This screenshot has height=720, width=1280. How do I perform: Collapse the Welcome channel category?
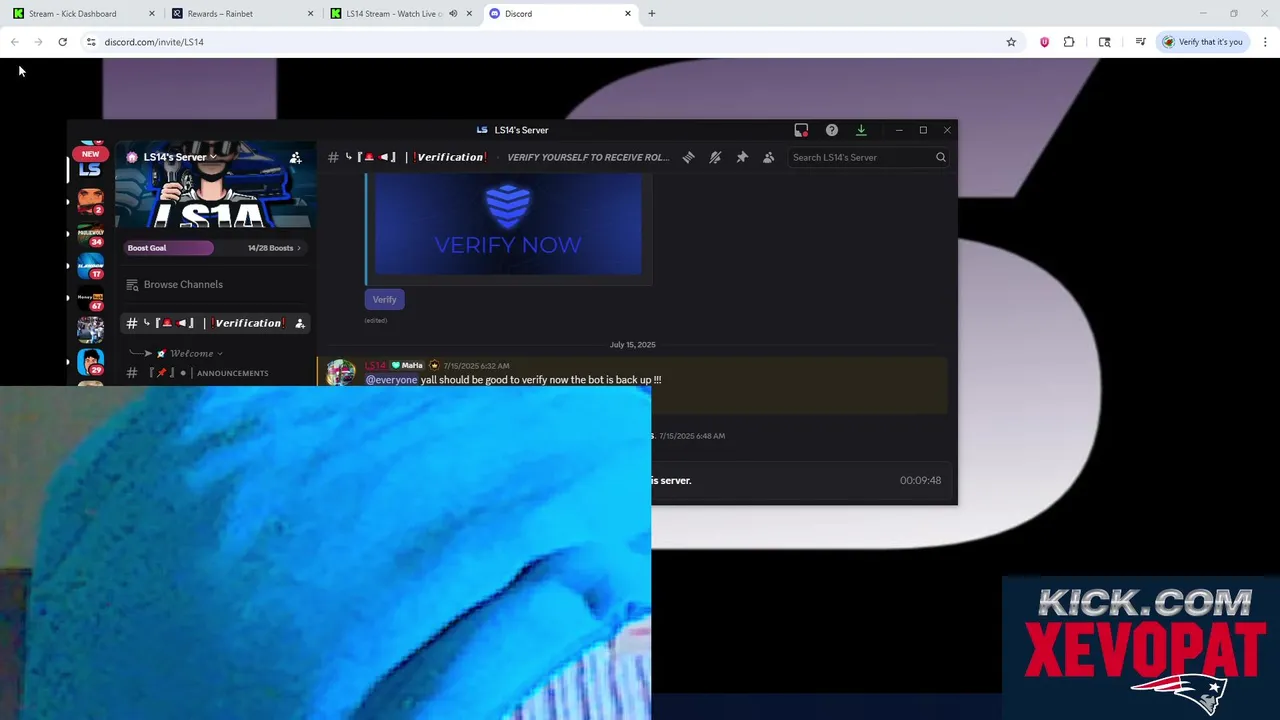coord(190,353)
